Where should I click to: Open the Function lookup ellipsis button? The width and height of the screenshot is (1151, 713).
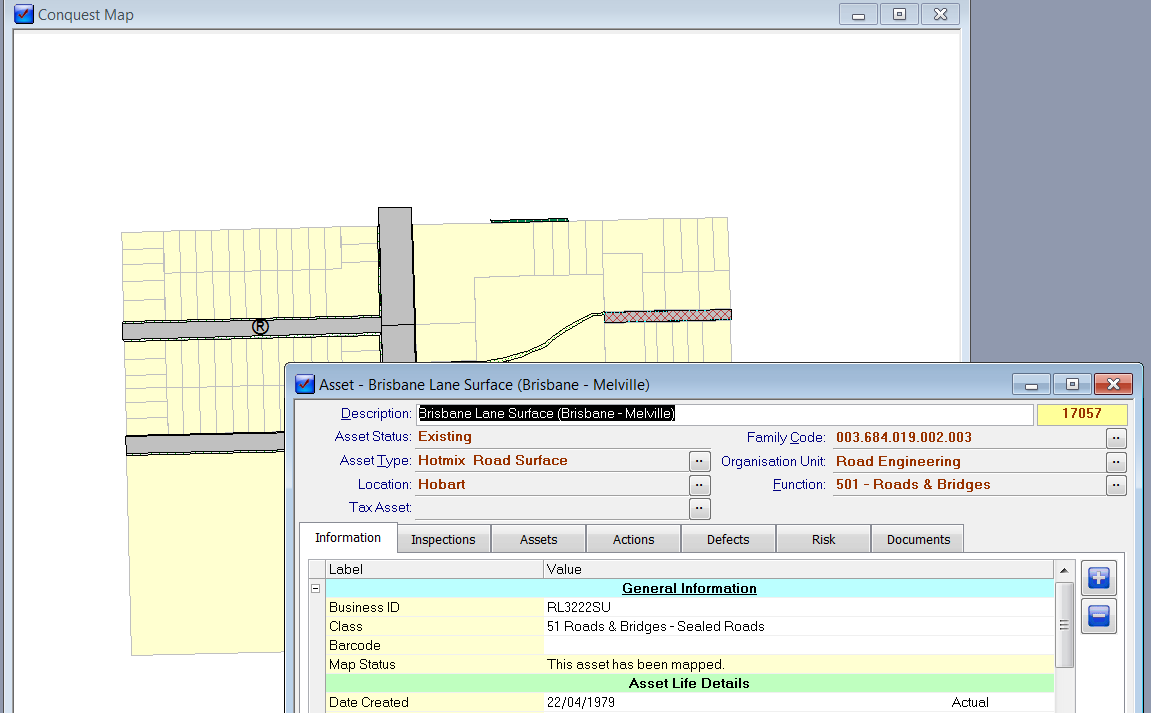pos(1116,485)
